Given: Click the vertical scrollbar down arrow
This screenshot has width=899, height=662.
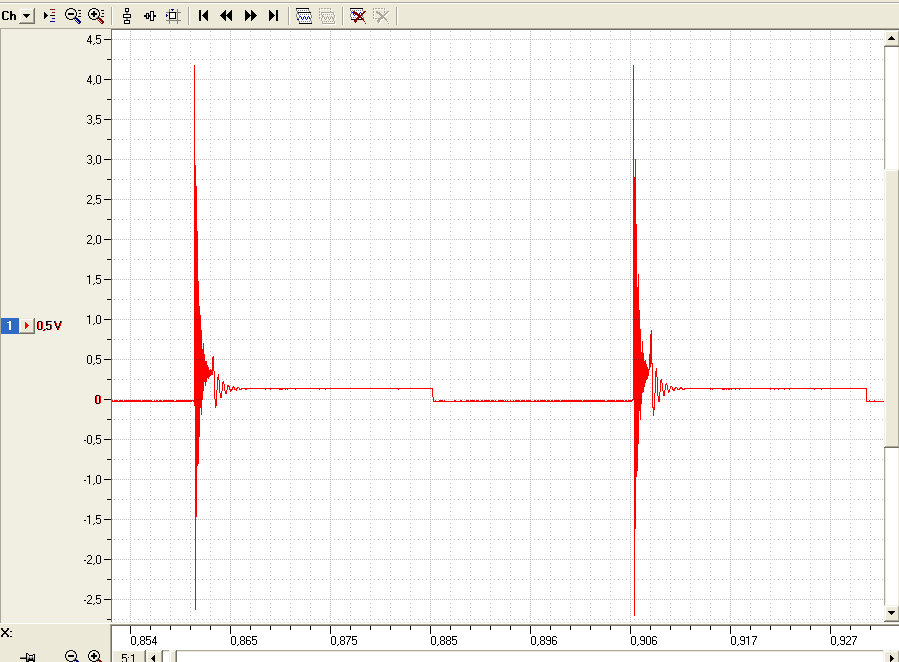Looking at the screenshot, I should [892, 613].
